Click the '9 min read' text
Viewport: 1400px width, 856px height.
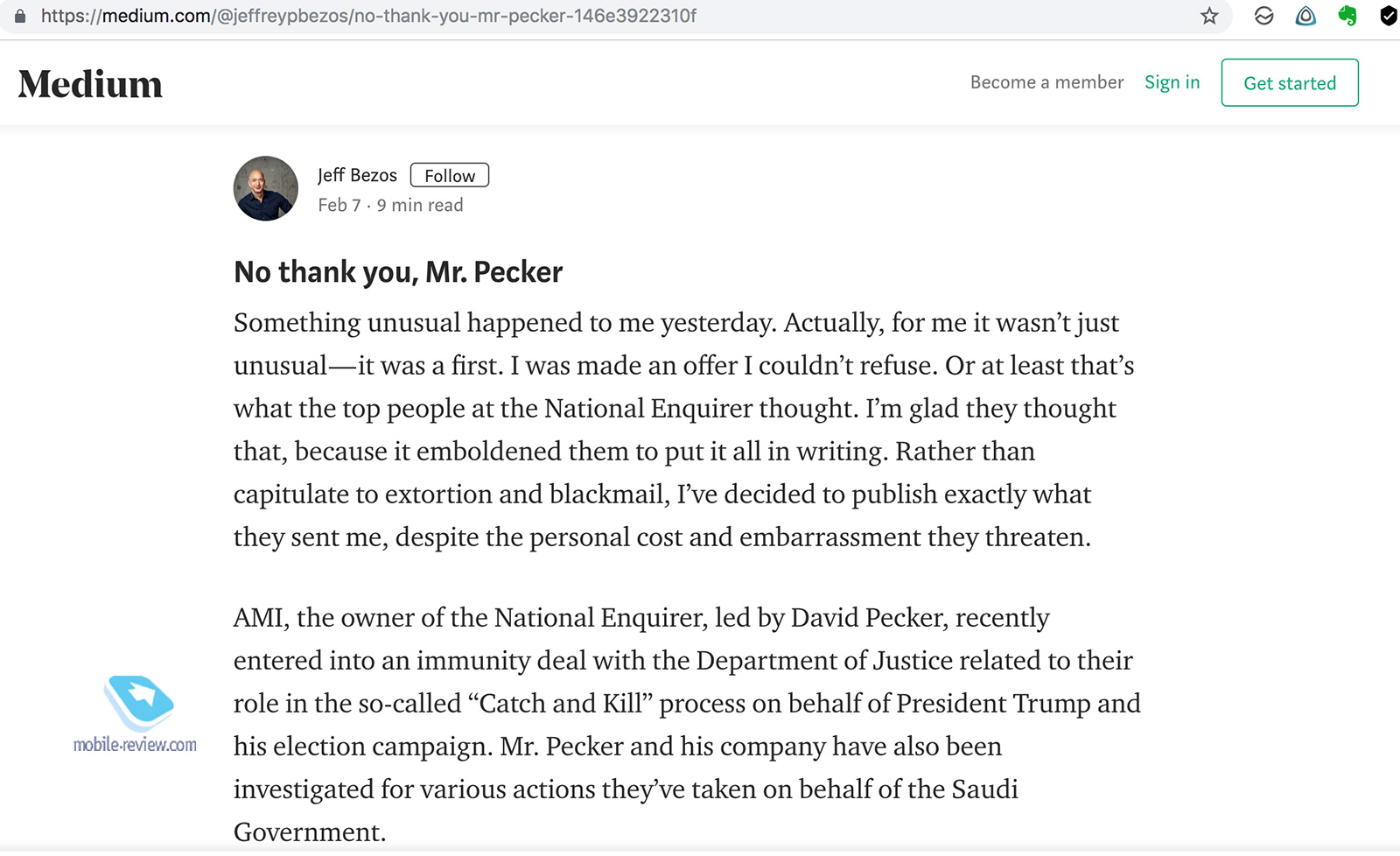(420, 205)
